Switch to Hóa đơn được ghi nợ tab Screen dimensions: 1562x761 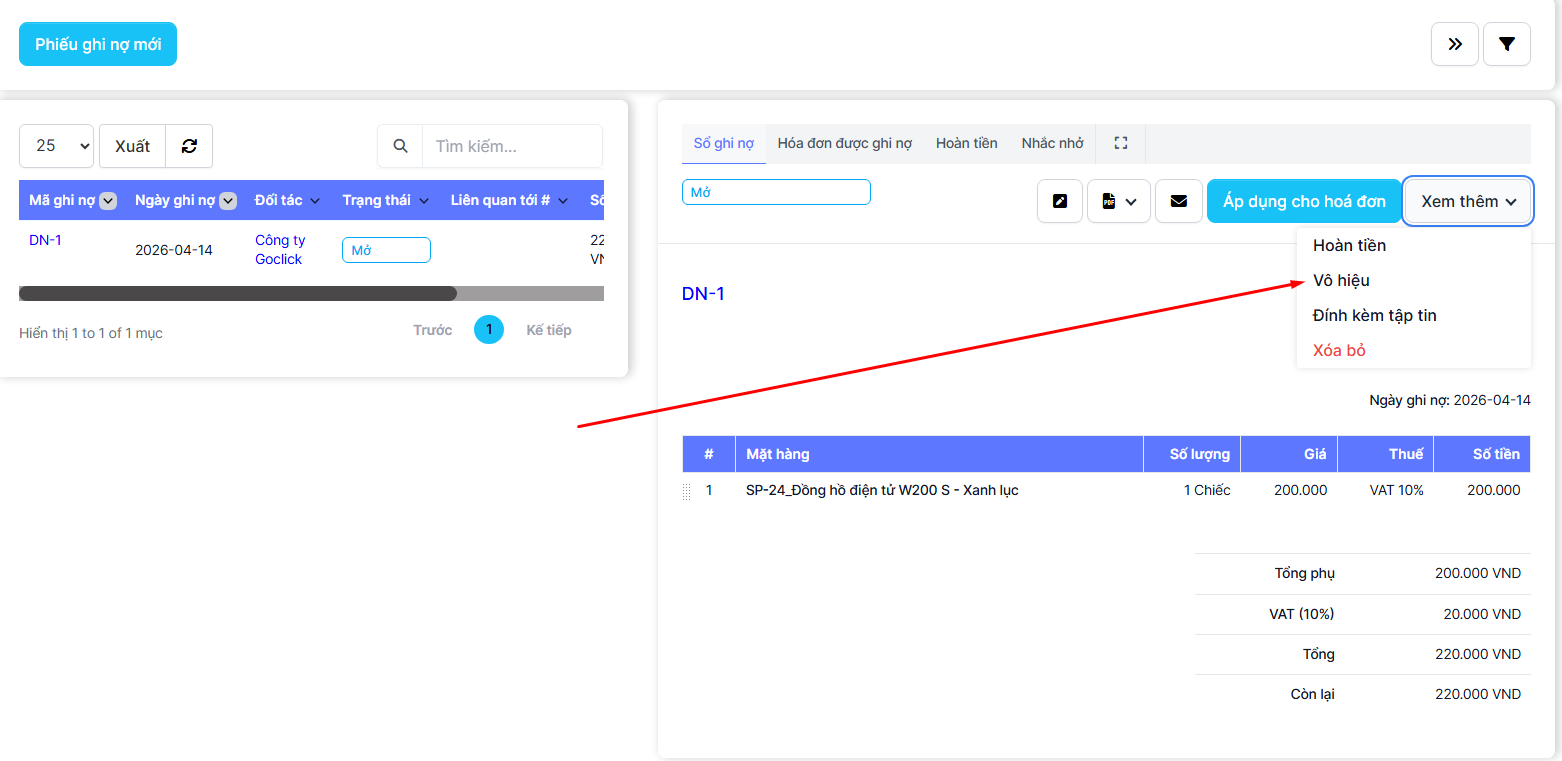(x=844, y=143)
